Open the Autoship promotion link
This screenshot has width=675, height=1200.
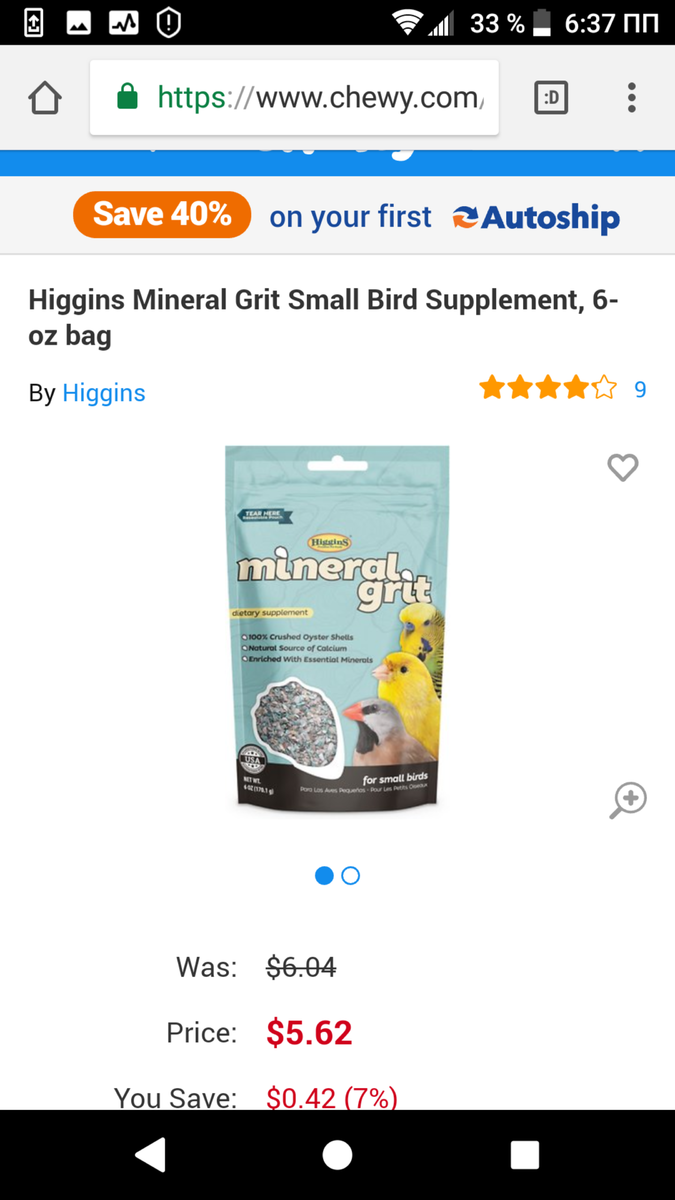[x=535, y=218]
